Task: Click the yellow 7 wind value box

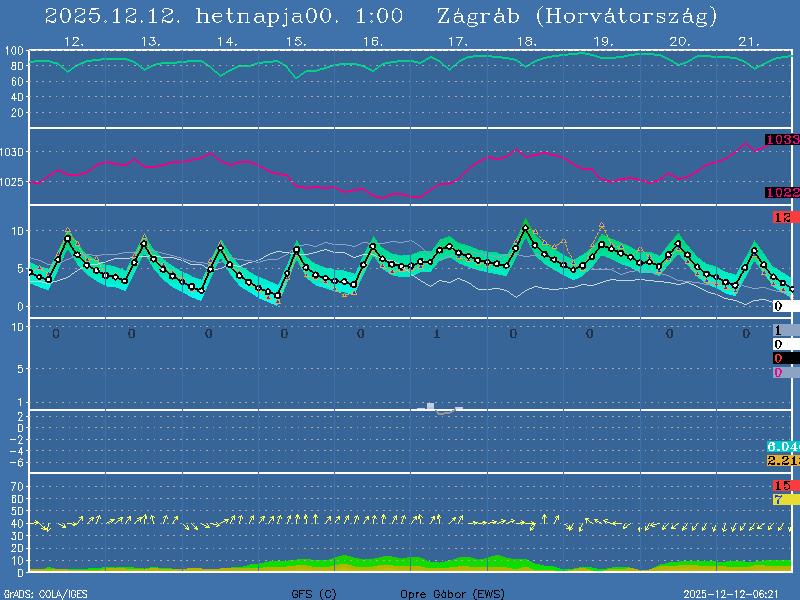Action: (783, 499)
